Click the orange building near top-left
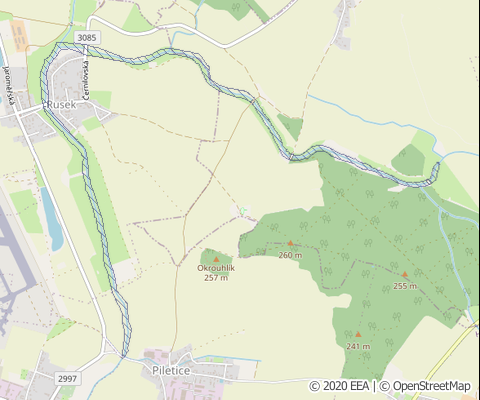Screen dimensions: 480x400 tap(19, 36)
